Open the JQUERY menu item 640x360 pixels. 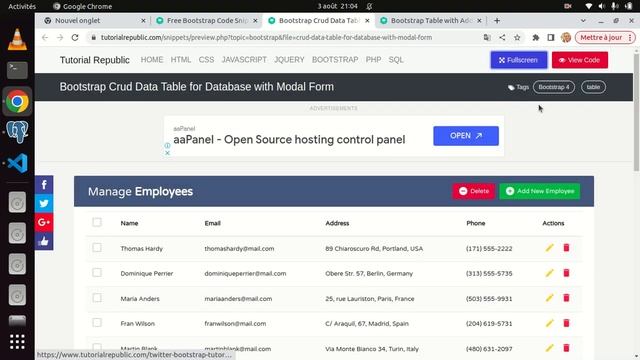click(289, 60)
